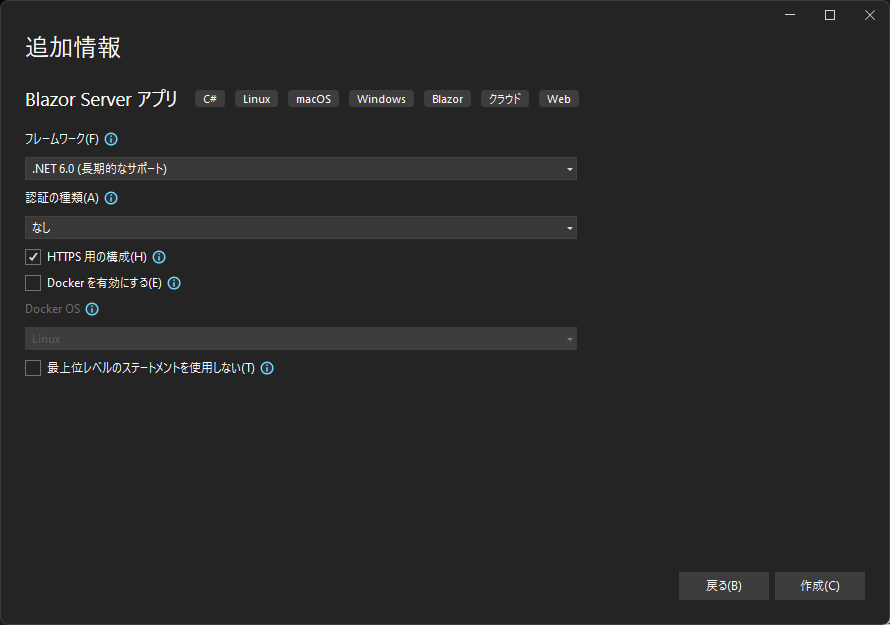Click the Windows tag
The height and width of the screenshot is (625, 890).
381,99
